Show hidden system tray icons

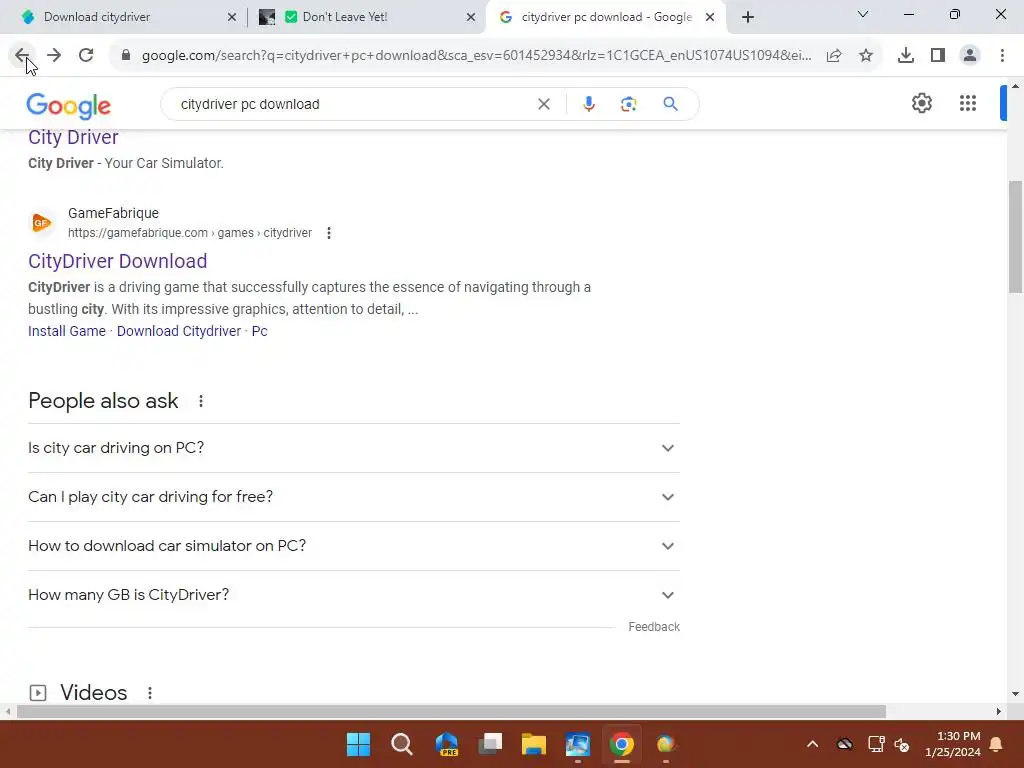point(812,744)
